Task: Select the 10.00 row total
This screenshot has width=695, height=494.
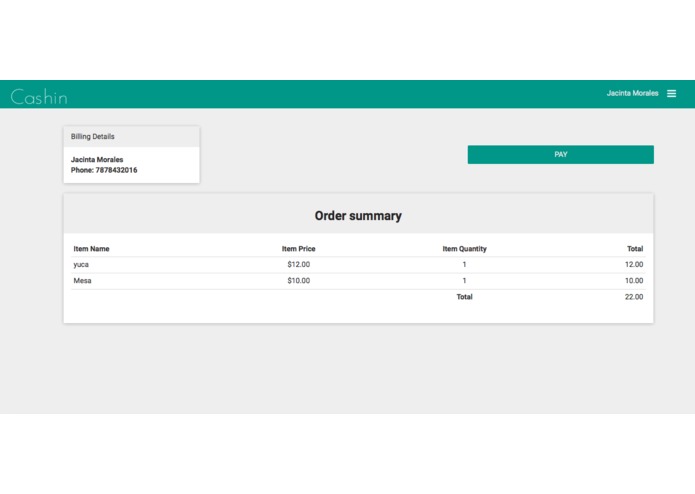Action: click(x=634, y=281)
